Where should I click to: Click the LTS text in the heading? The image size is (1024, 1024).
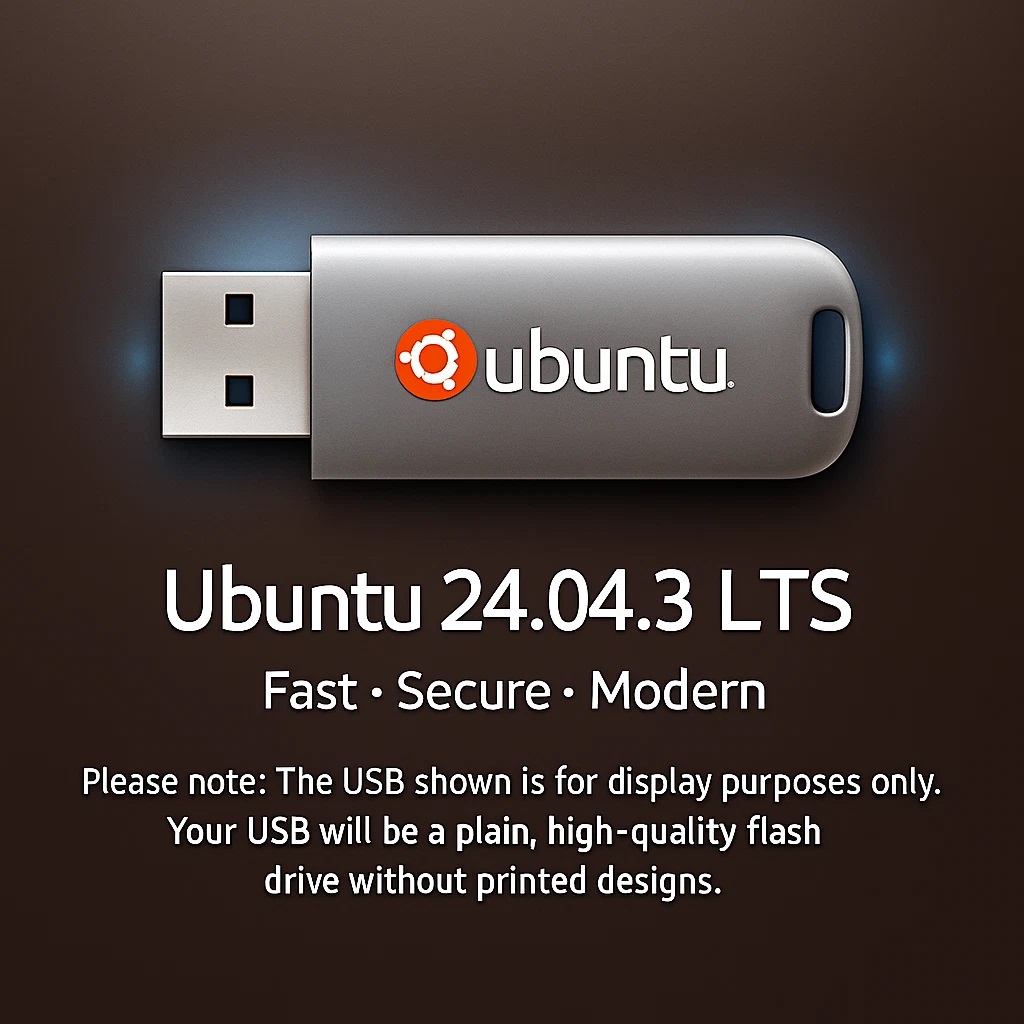click(x=786, y=600)
